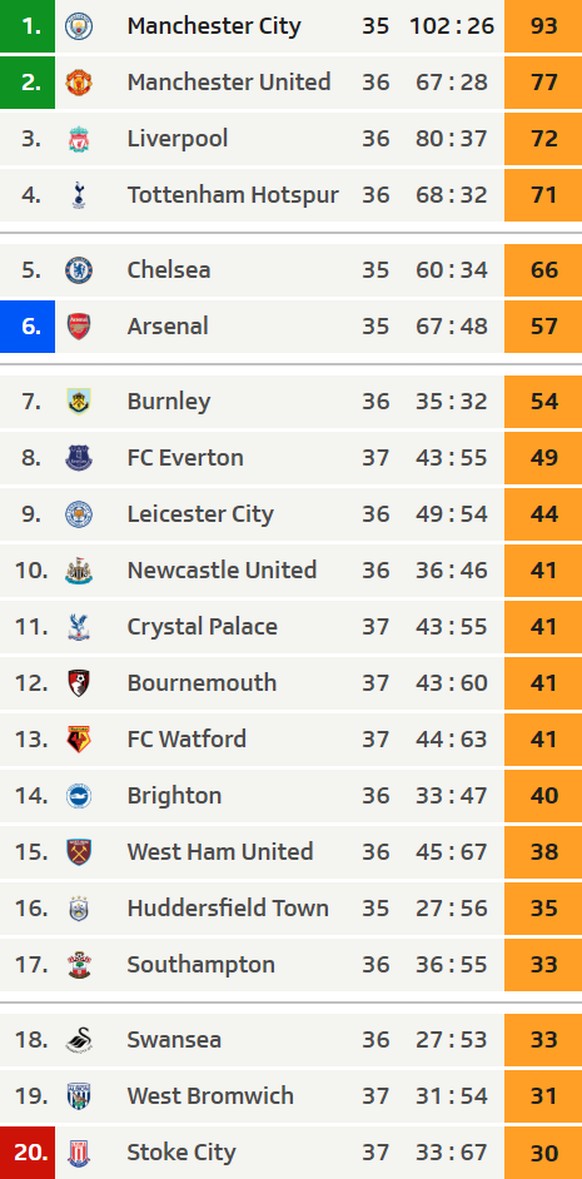Open the Huddersfield Town team link
Viewport: 582px width, 1179px height.
[x=228, y=908]
